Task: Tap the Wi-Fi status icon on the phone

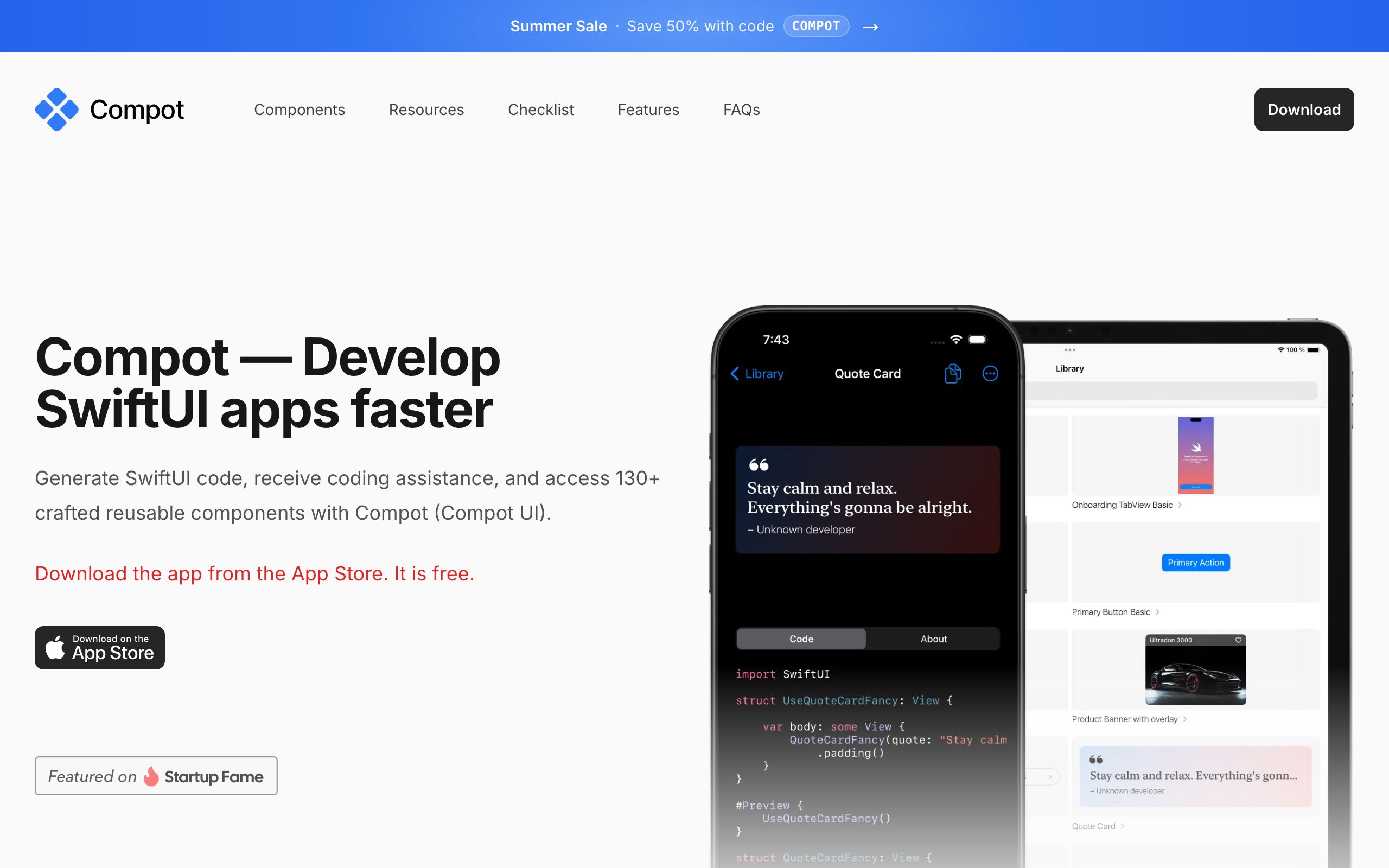Action: [955, 339]
